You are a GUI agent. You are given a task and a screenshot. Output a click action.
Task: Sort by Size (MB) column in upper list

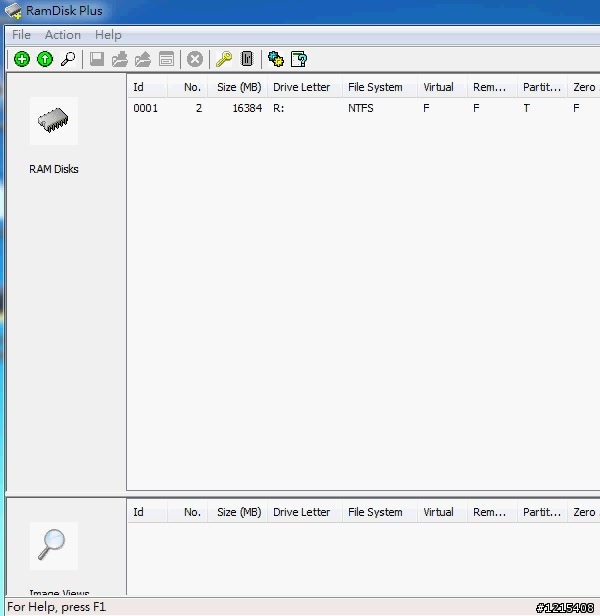[x=237, y=87]
